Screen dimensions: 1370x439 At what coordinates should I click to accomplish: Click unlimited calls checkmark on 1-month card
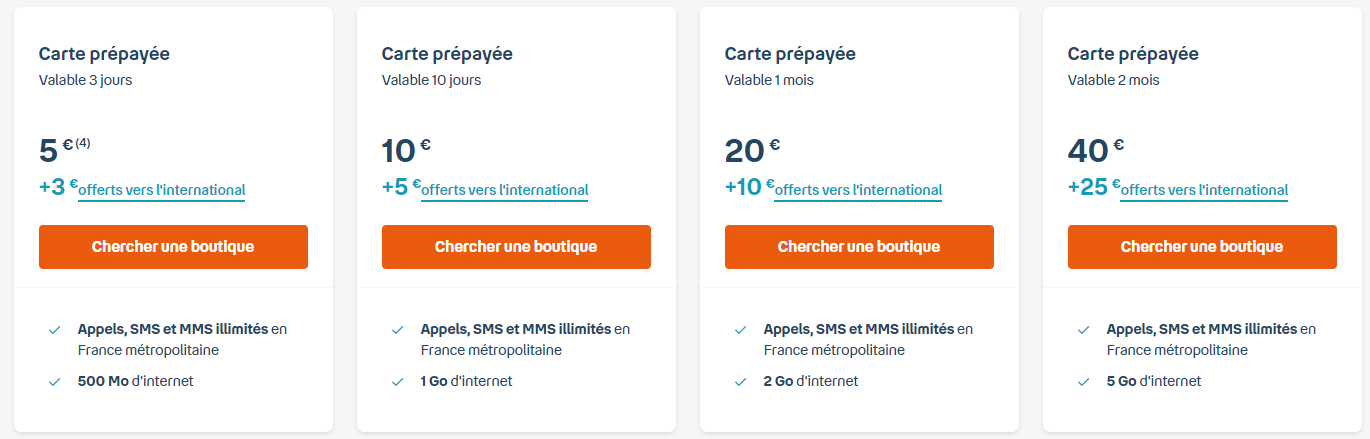pyautogui.click(x=740, y=329)
